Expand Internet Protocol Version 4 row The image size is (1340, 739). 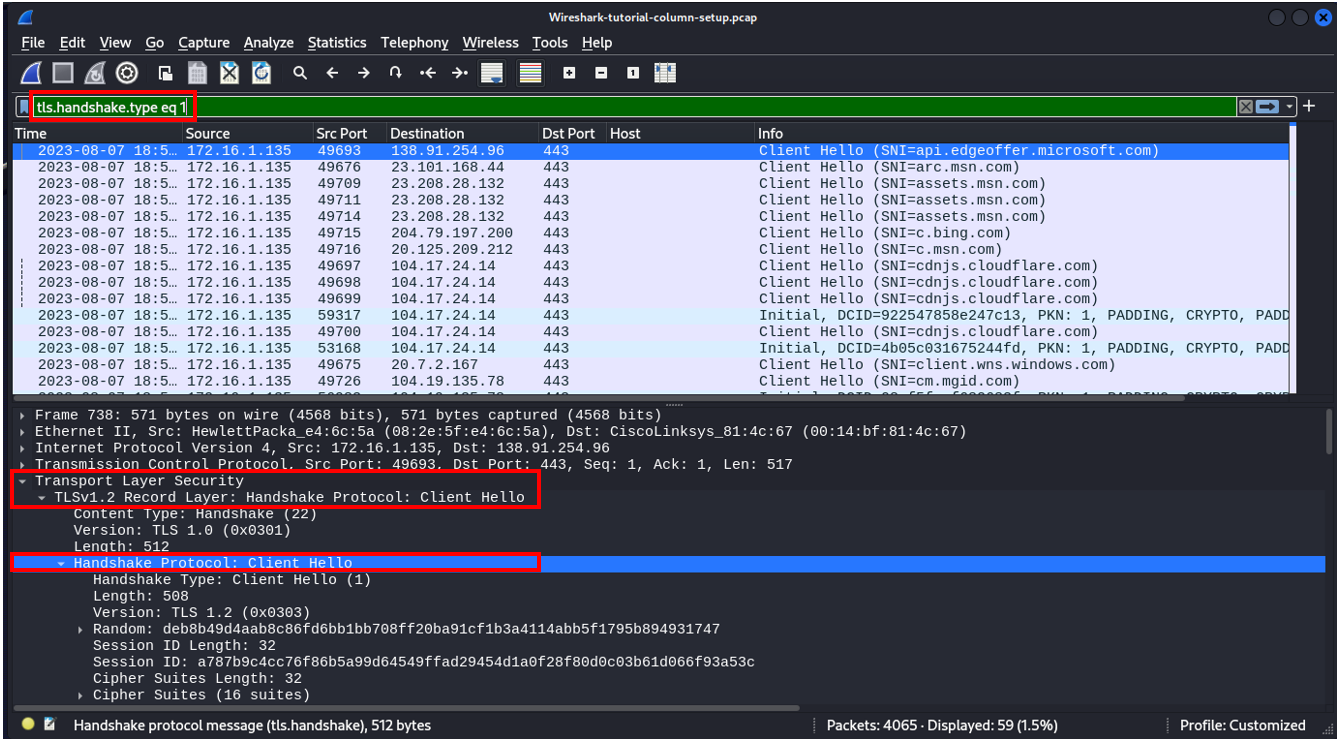pos(24,448)
